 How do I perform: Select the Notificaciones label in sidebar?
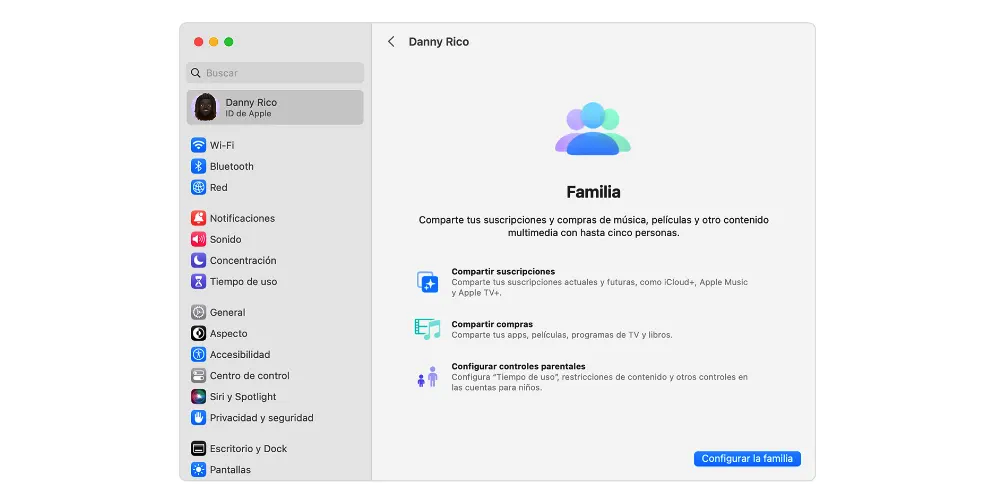[242, 218]
